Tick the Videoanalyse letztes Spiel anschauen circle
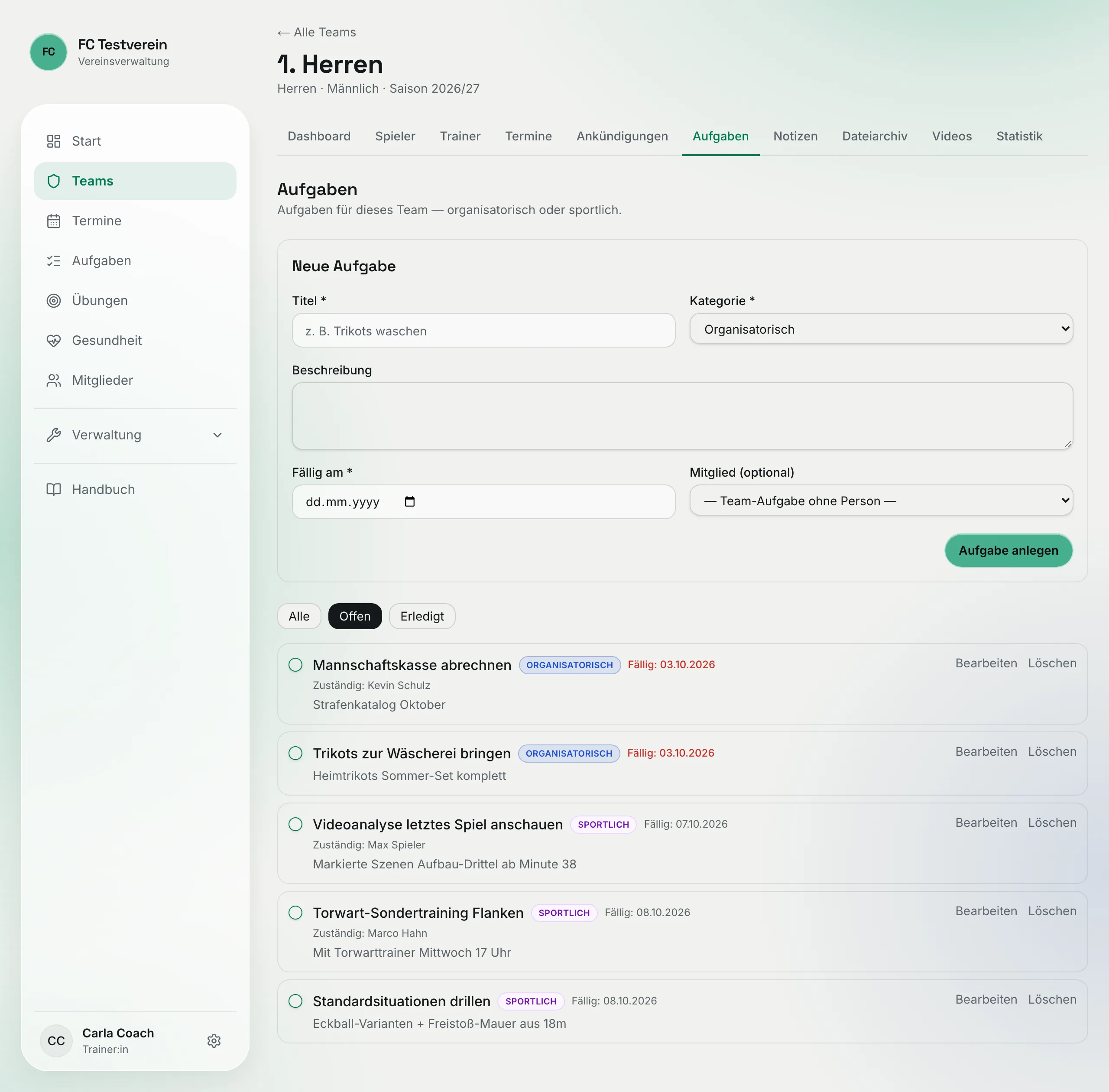1109x1092 pixels. point(295,824)
